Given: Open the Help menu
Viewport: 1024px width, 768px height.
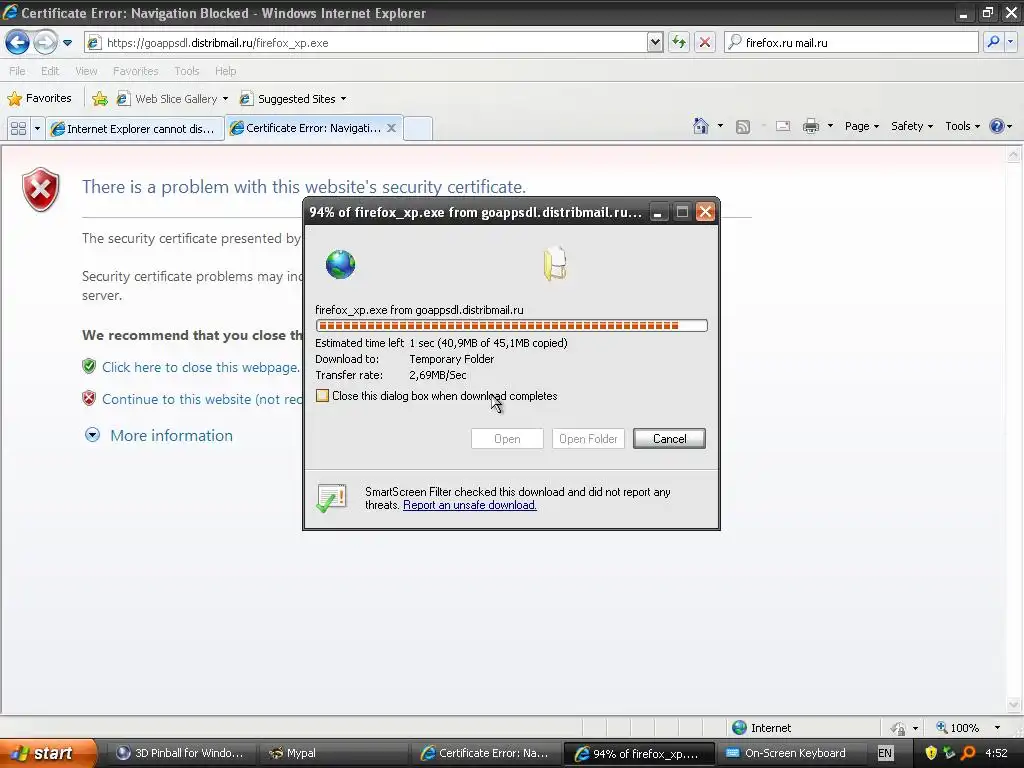Looking at the screenshot, I should click(x=226, y=71).
